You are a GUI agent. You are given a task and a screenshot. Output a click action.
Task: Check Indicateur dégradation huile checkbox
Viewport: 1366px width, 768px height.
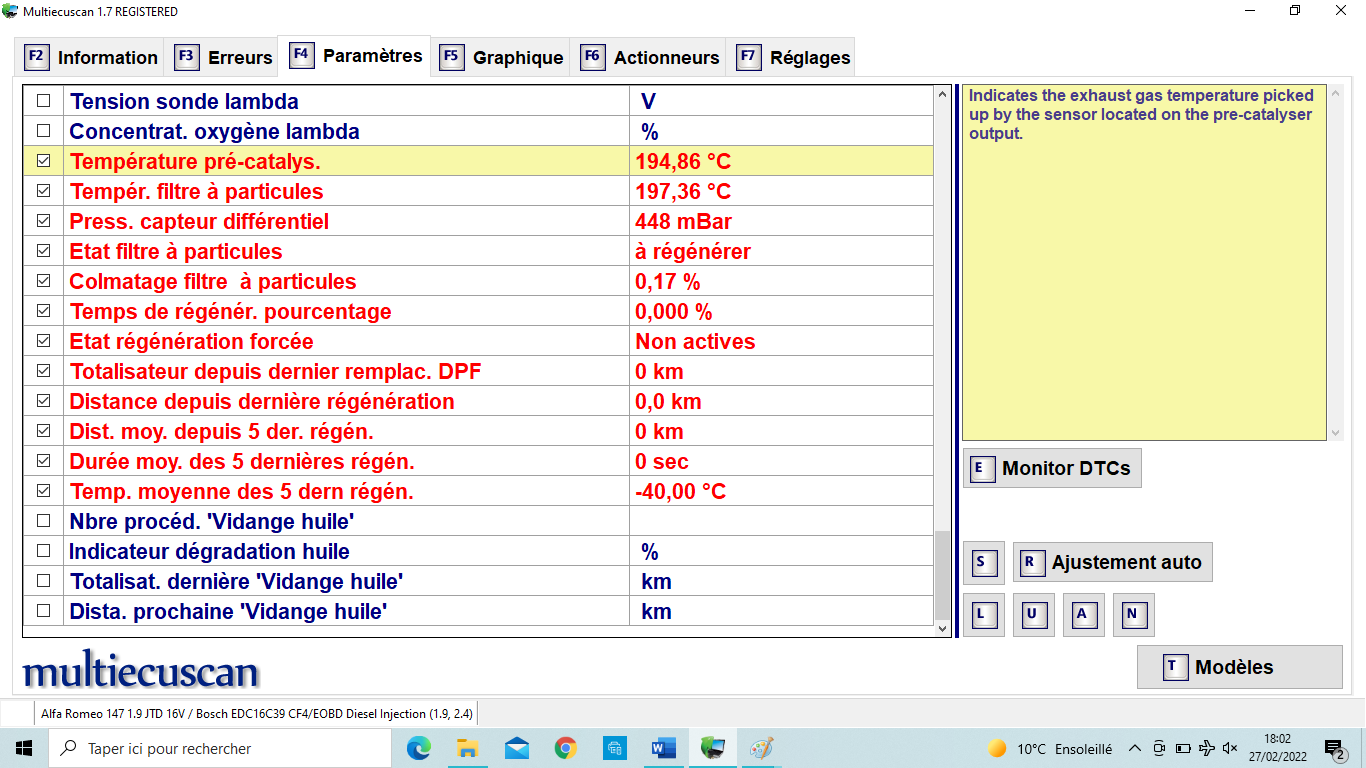point(43,551)
